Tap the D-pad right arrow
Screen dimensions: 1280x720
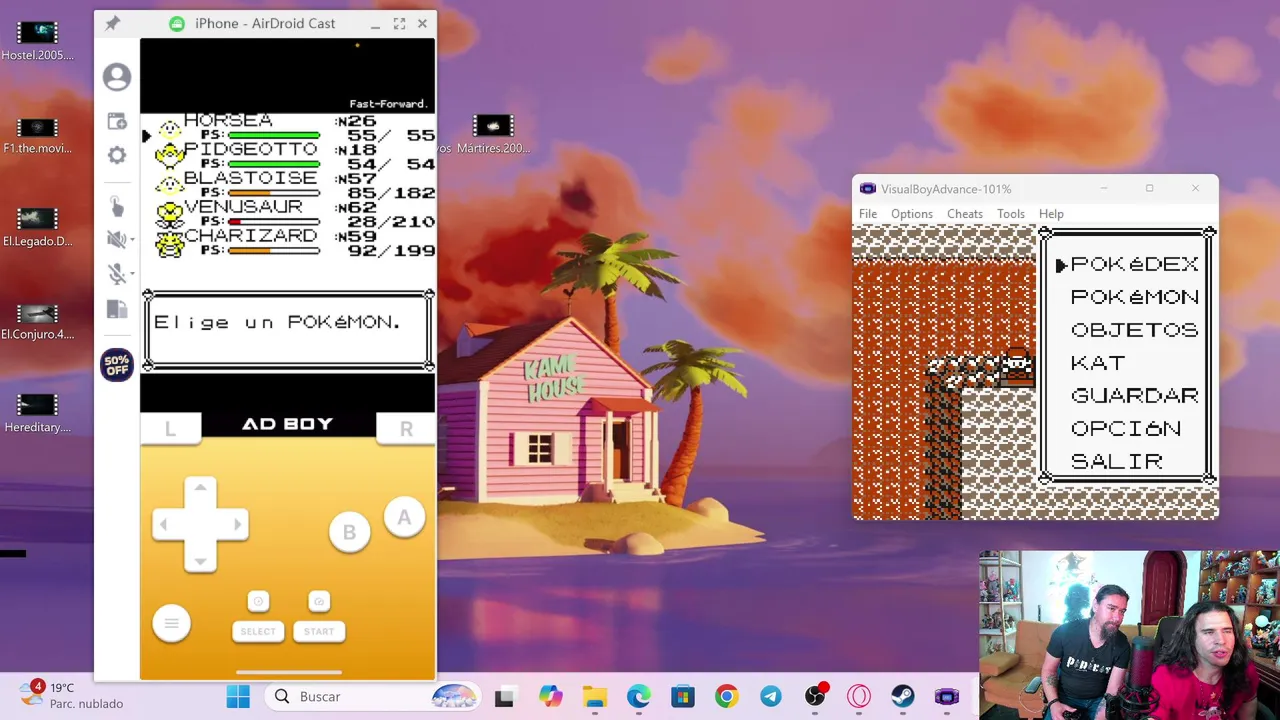coord(236,524)
